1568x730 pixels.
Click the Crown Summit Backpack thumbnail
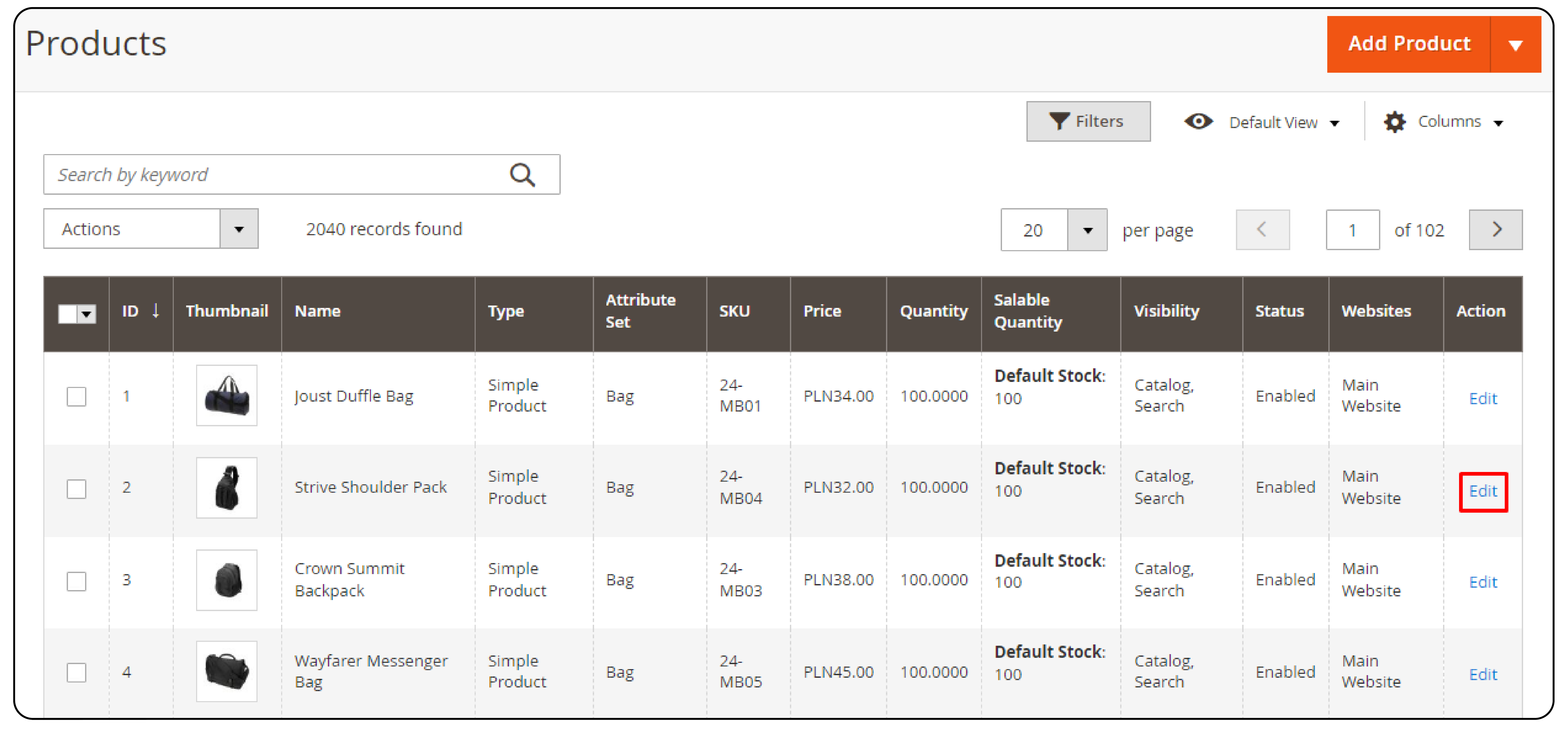227,580
